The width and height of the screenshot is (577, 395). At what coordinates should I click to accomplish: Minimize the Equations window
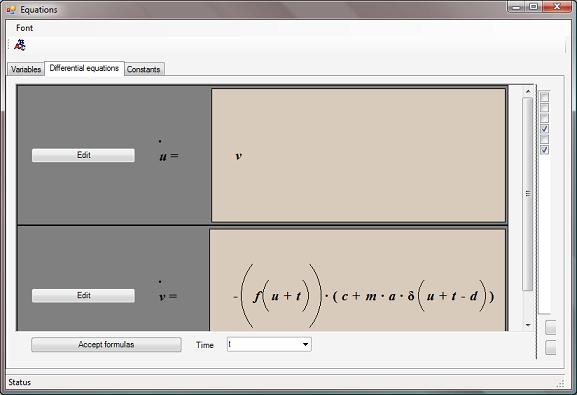(x=516, y=7)
